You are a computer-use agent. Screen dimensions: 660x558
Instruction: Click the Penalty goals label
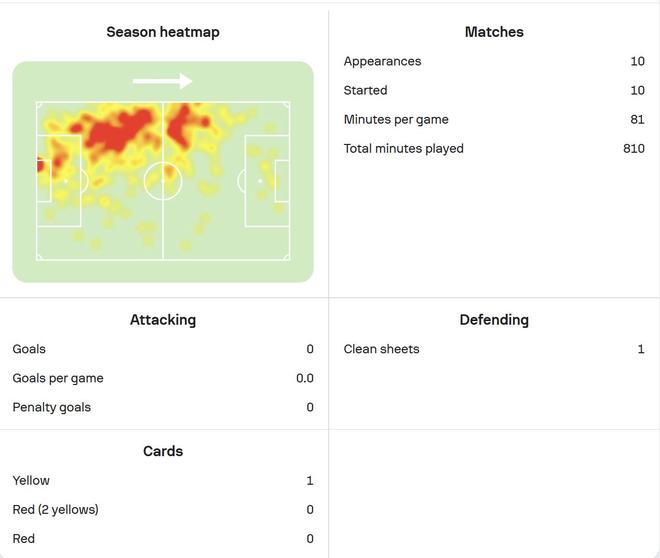pos(51,407)
